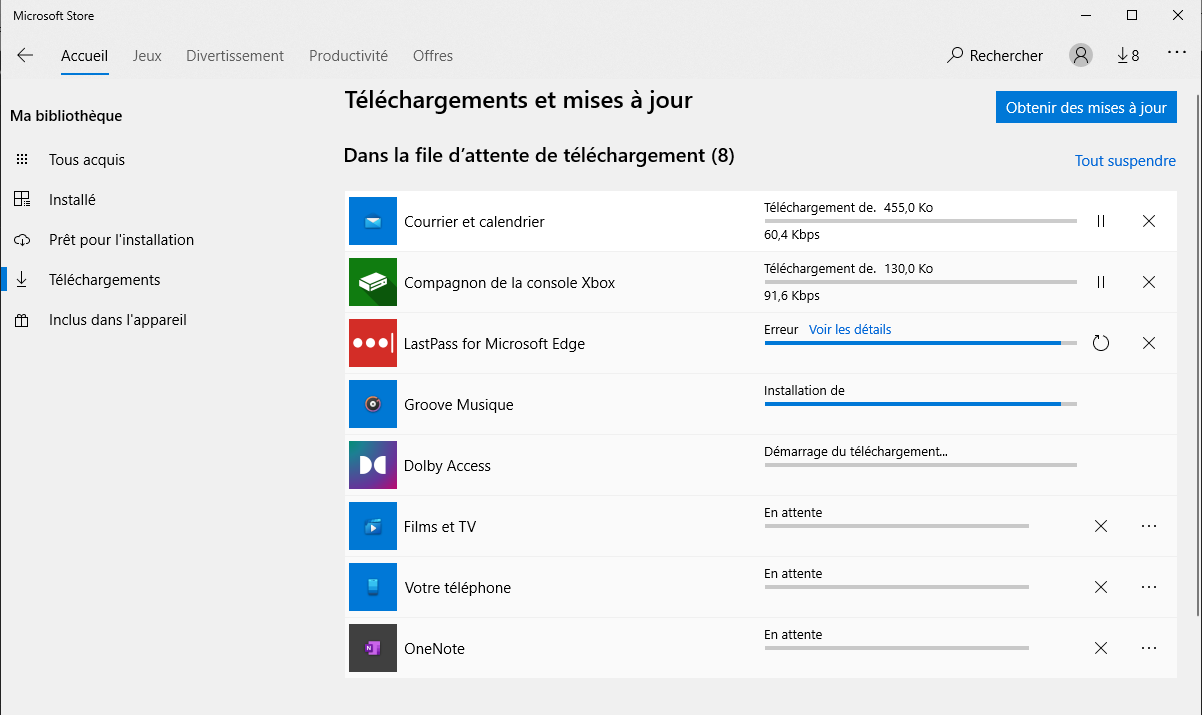
Task: Open the top-right more options menu
Action: pos(1176,55)
